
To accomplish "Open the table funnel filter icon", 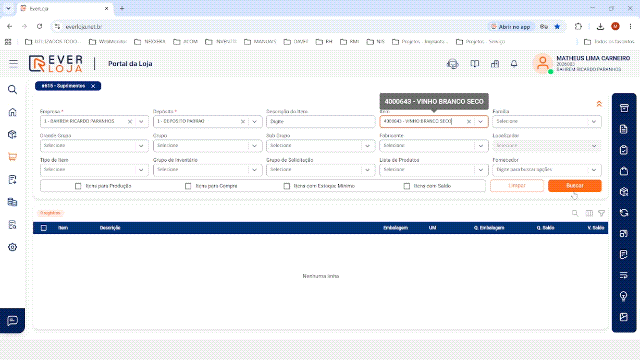I will pos(602,213).
